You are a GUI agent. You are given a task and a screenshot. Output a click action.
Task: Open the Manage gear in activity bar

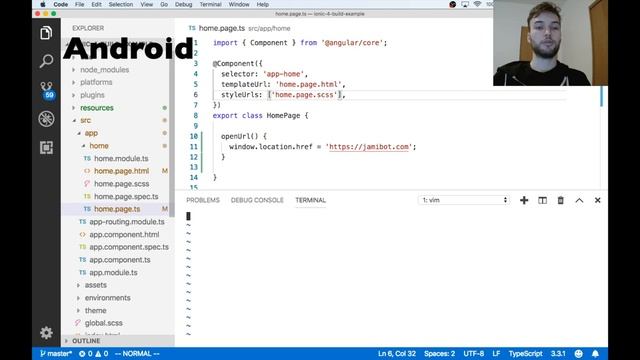[46, 333]
